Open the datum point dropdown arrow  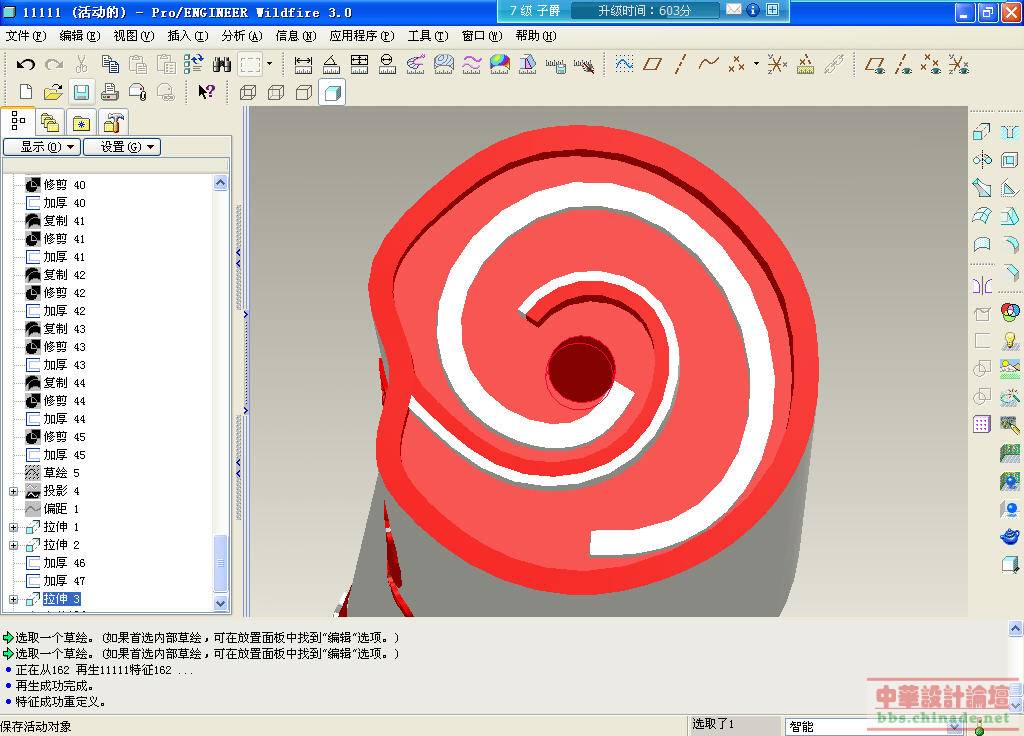[756, 64]
